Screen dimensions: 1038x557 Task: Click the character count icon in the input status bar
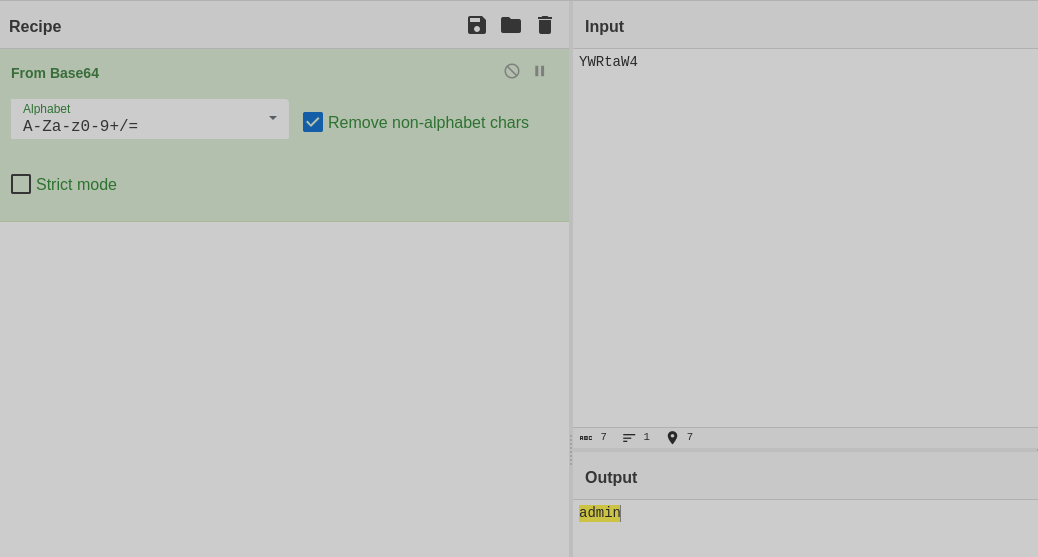(x=586, y=437)
